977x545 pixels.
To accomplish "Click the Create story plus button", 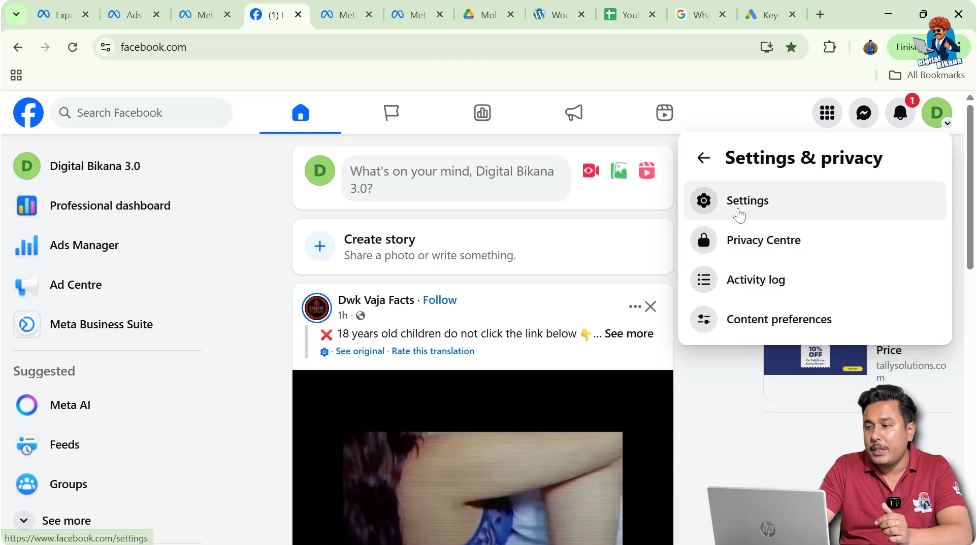I will pos(320,247).
